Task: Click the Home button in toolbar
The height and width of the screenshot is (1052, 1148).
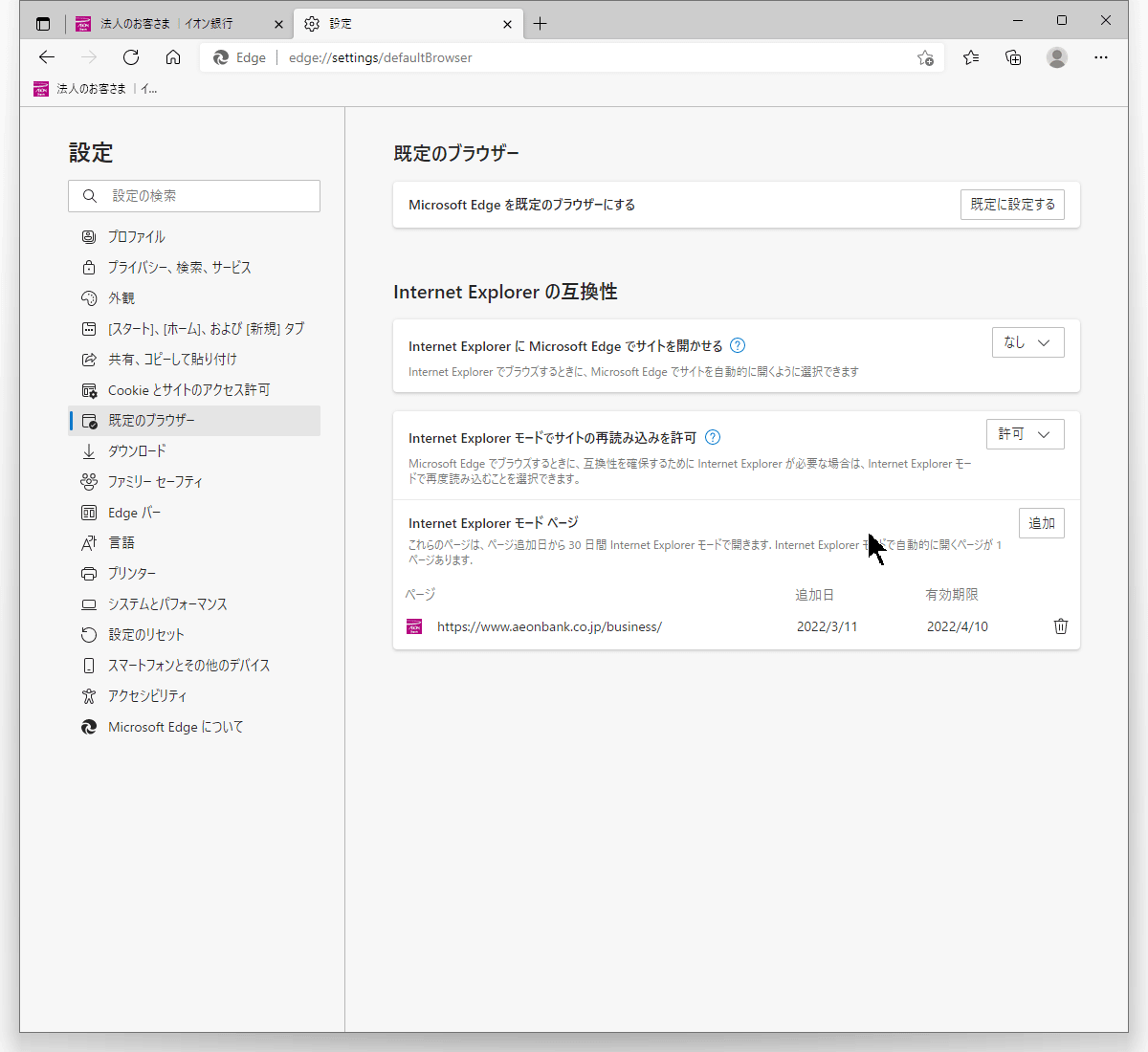Action: (173, 57)
